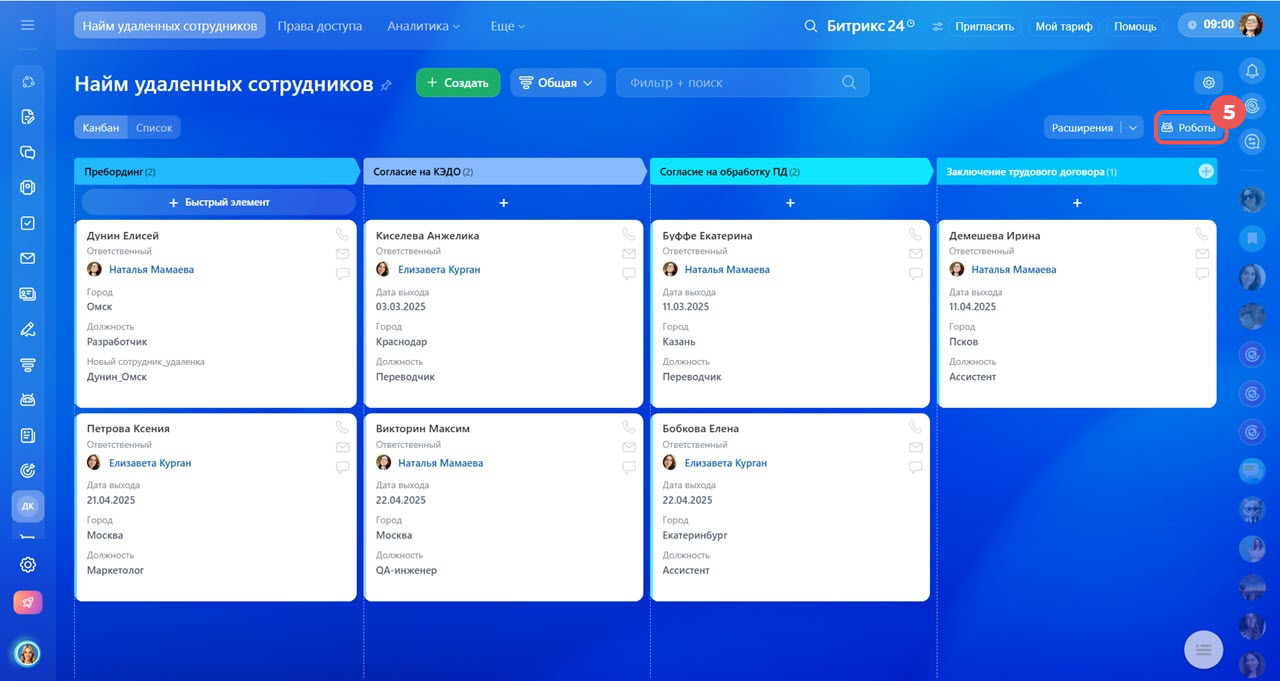Viewport: 1280px width, 681px height.
Task: Add a stage with the plus on Заключение трудового договора
Action: [1207, 172]
